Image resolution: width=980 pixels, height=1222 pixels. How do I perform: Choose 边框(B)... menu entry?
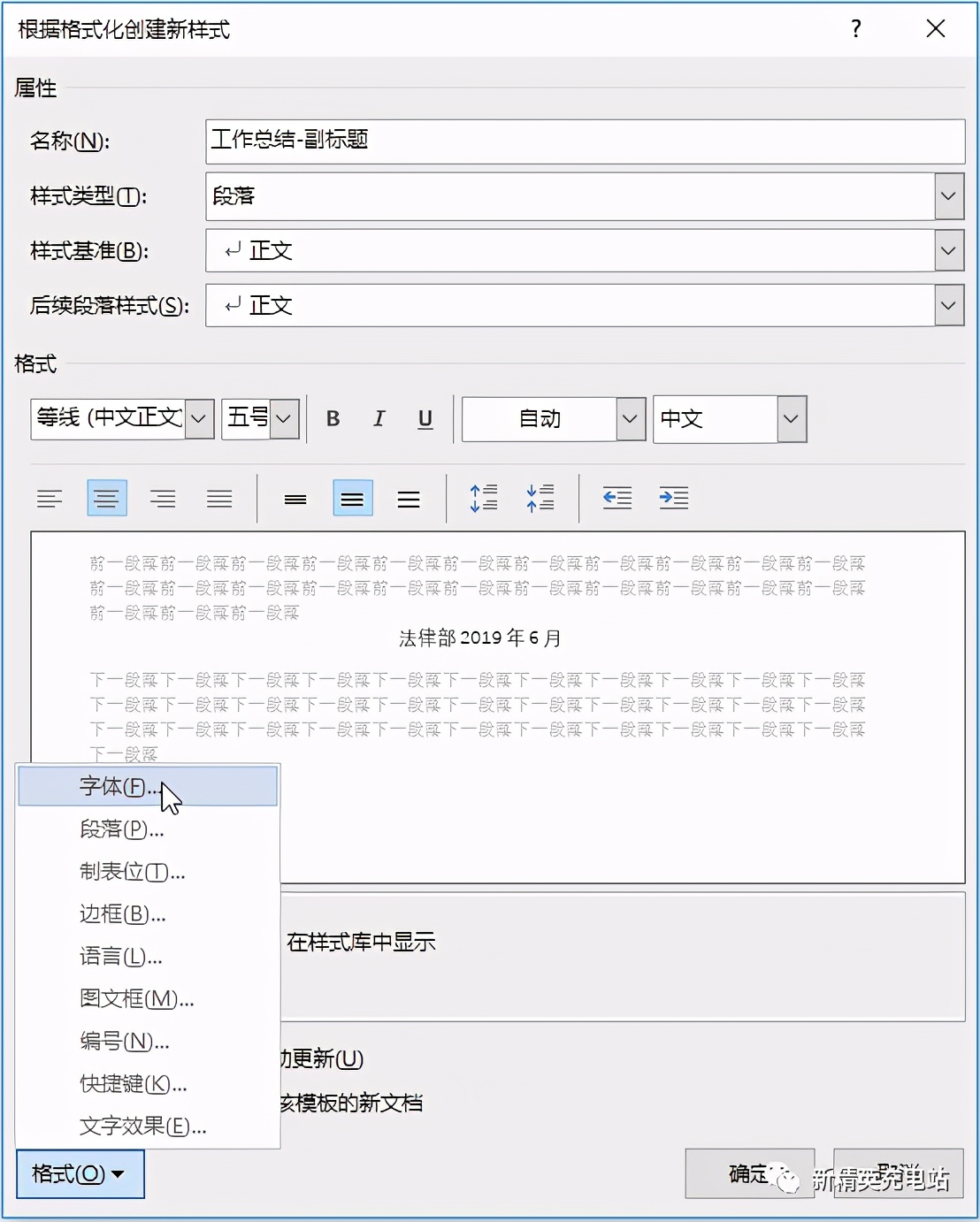click(148, 914)
